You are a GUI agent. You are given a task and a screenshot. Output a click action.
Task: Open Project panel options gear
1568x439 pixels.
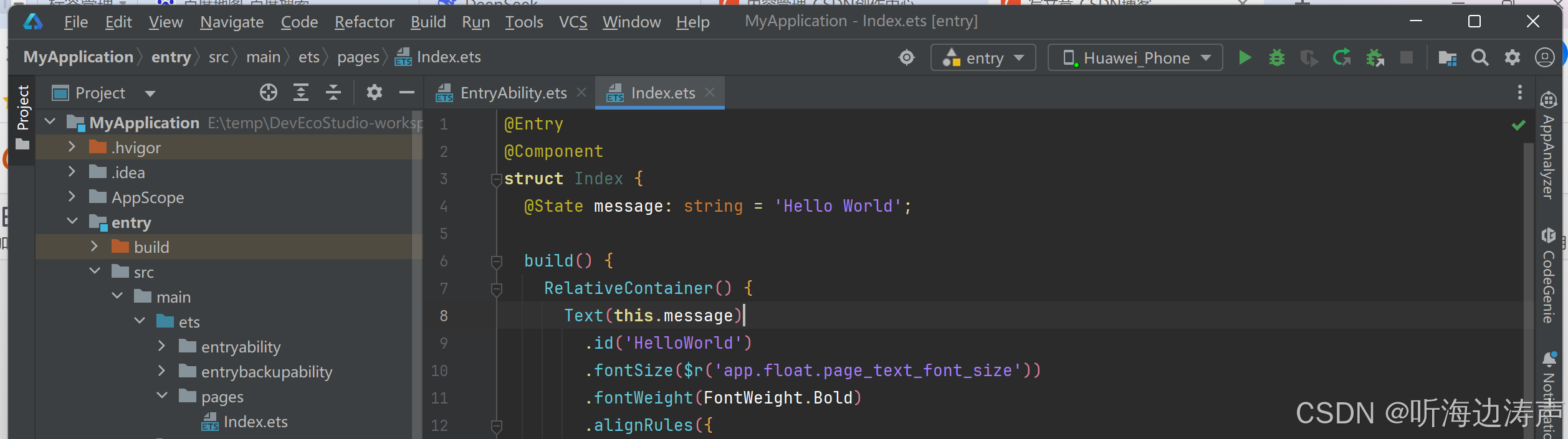click(x=374, y=93)
